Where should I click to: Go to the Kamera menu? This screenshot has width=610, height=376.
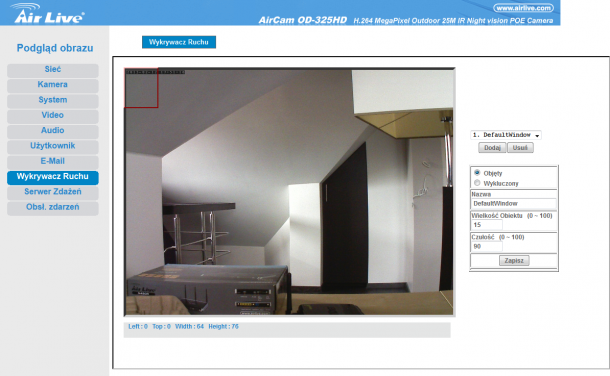tap(53, 85)
